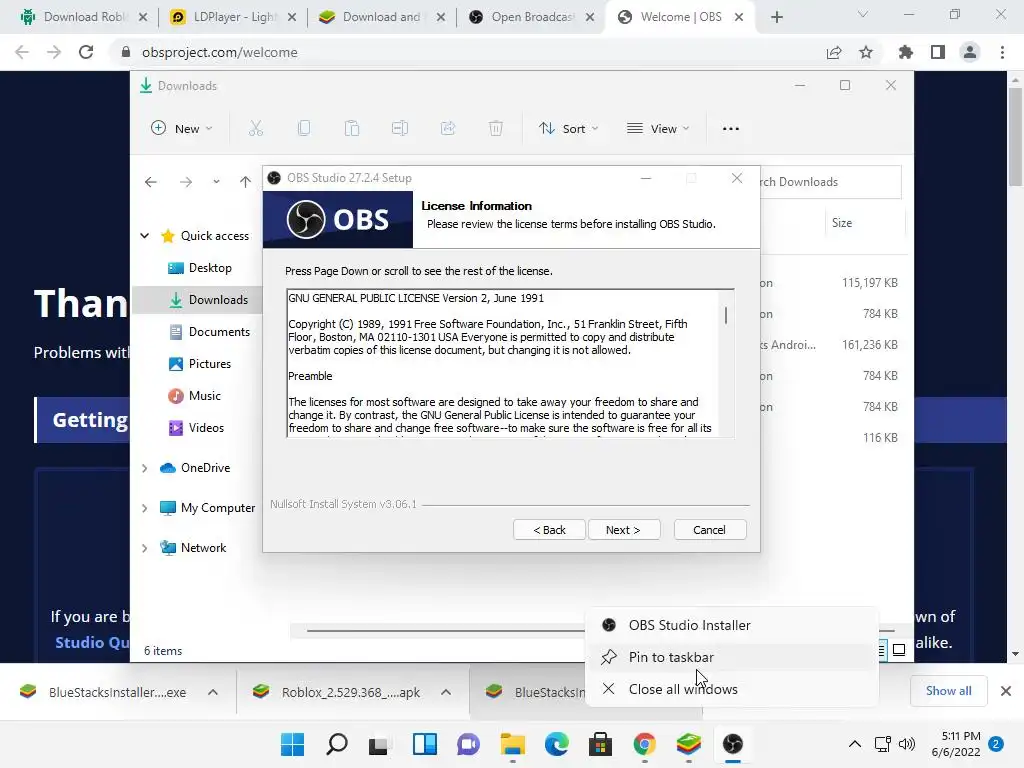This screenshot has height=768, width=1024.
Task: Cancel the OBS Studio installation
Action: 709,530
